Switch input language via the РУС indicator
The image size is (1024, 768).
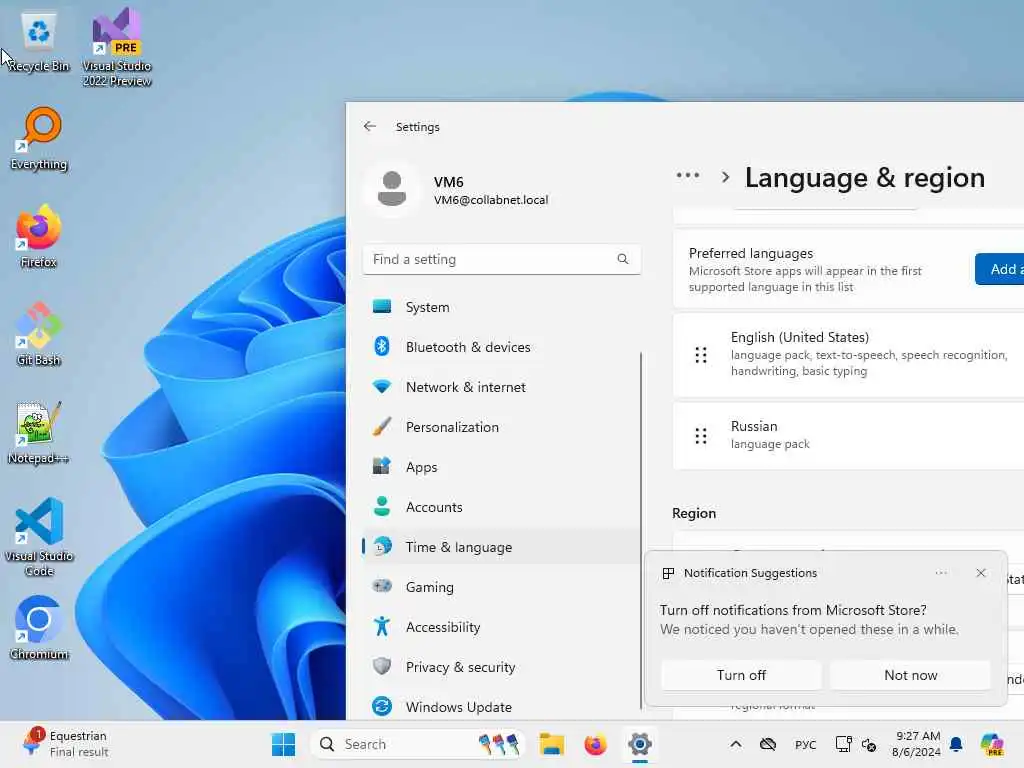tap(805, 744)
